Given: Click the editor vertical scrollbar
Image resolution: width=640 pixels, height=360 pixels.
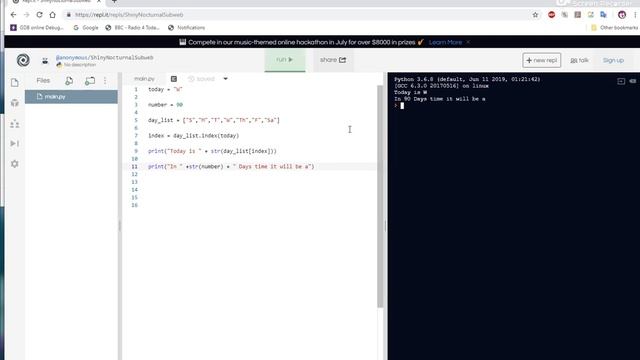Looking at the screenshot, I should (380, 196).
